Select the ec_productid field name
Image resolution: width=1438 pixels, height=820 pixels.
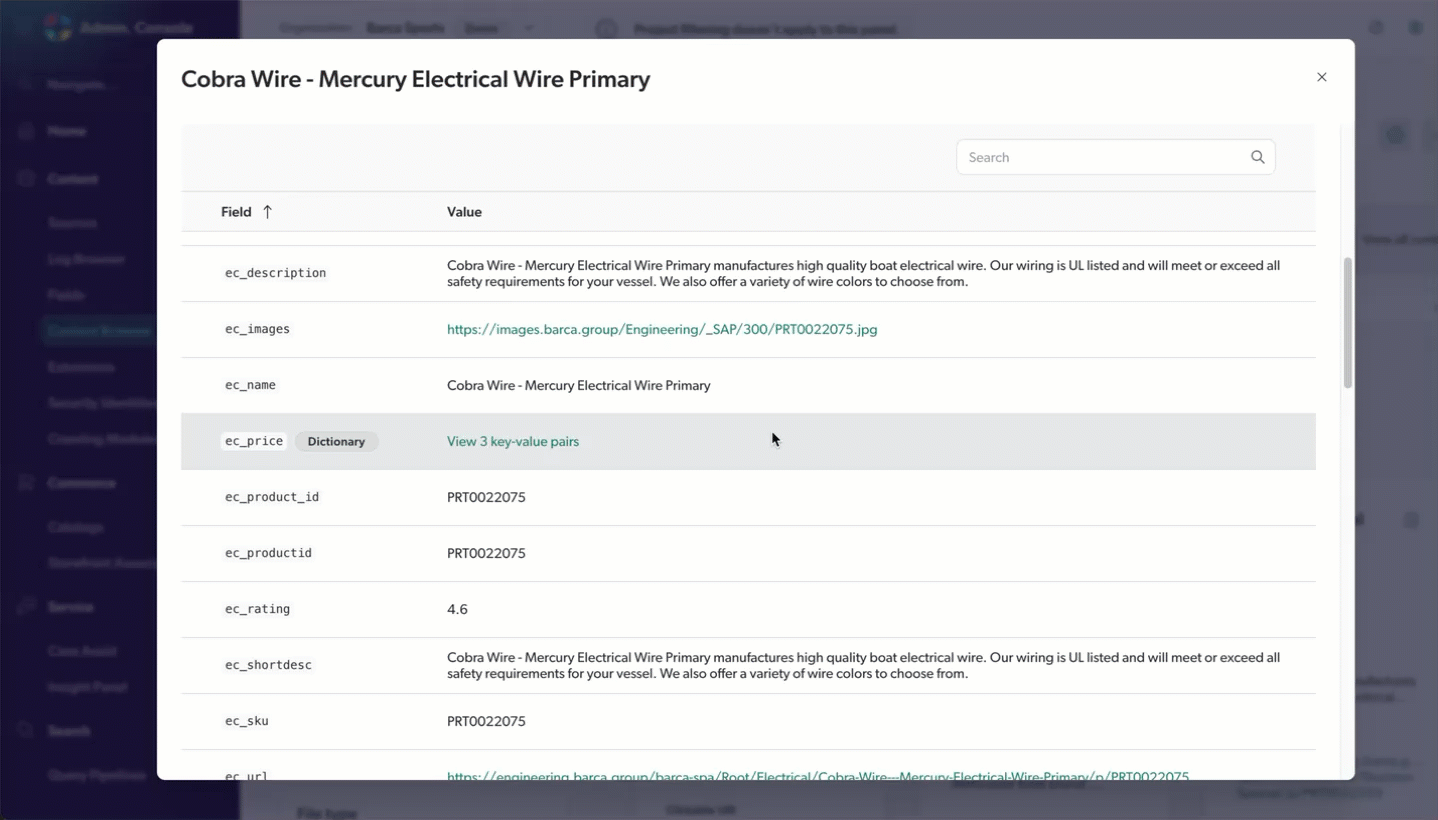point(268,553)
